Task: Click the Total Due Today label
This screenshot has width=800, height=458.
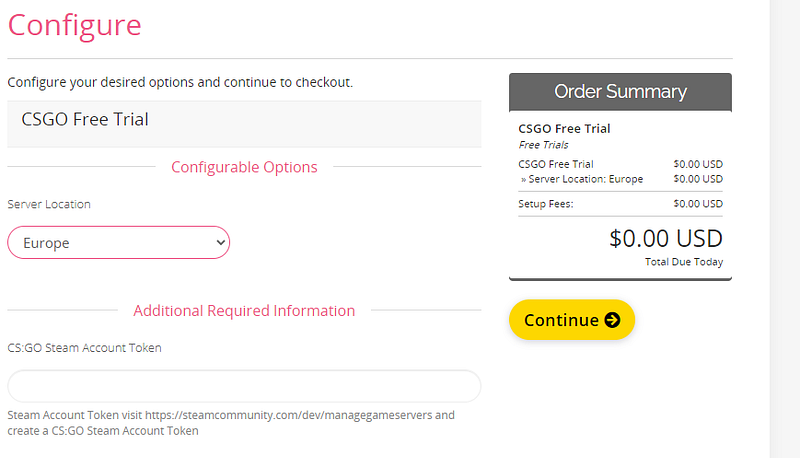Action: coord(684,262)
